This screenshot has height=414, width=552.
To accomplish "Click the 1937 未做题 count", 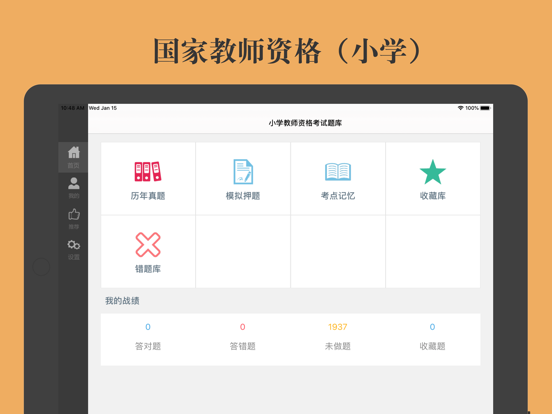I will pos(338,327).
